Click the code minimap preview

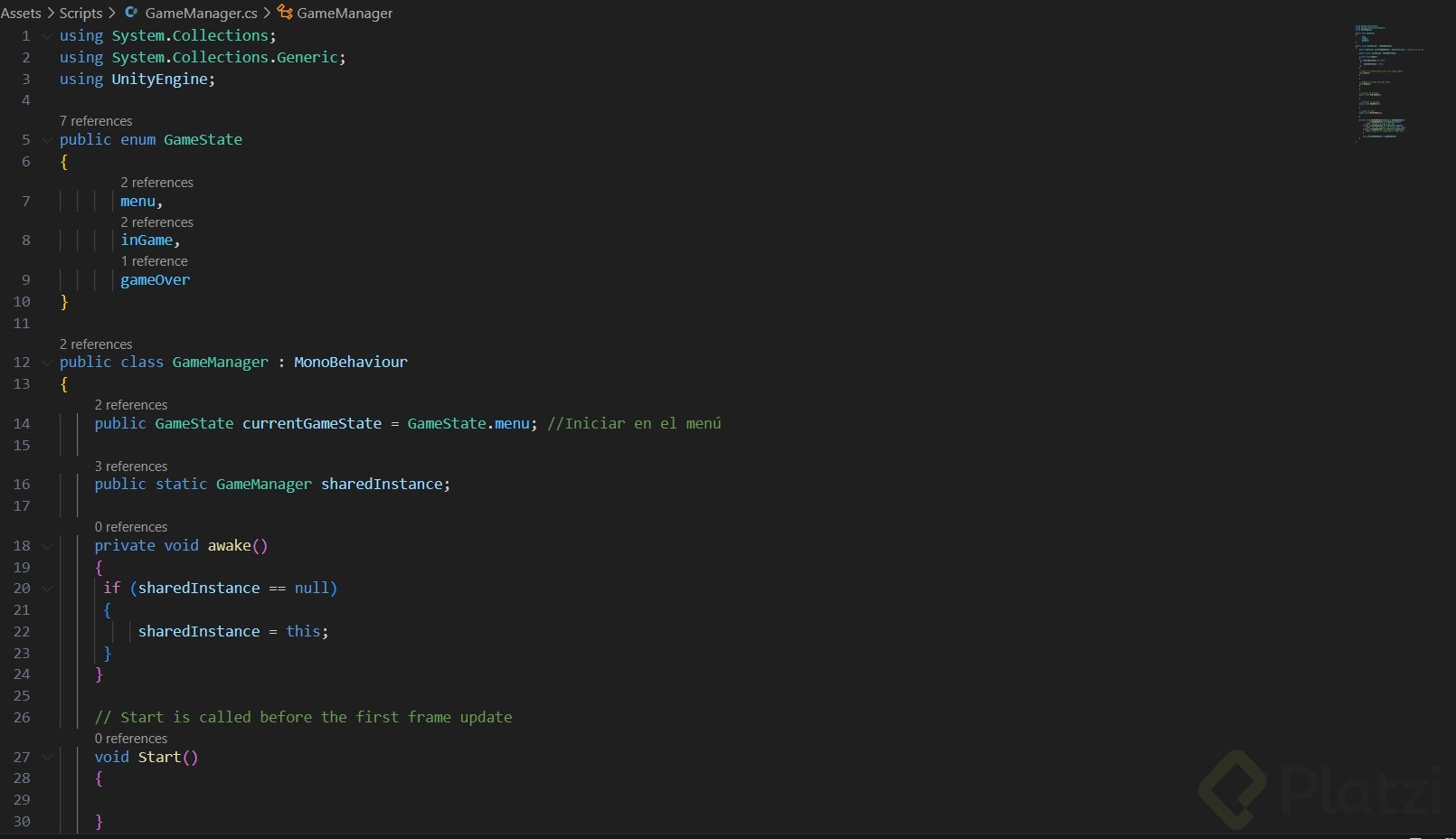pyautogui.click(x=1389, y=82)
